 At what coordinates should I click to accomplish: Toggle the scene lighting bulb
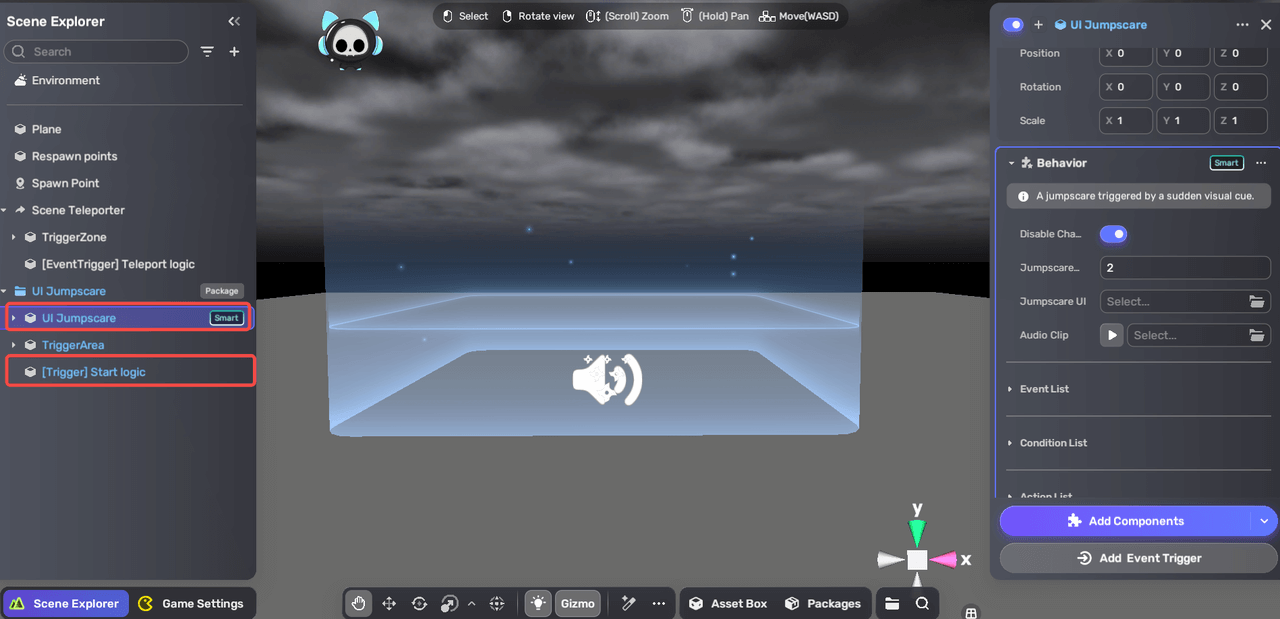tap(537, 603)
